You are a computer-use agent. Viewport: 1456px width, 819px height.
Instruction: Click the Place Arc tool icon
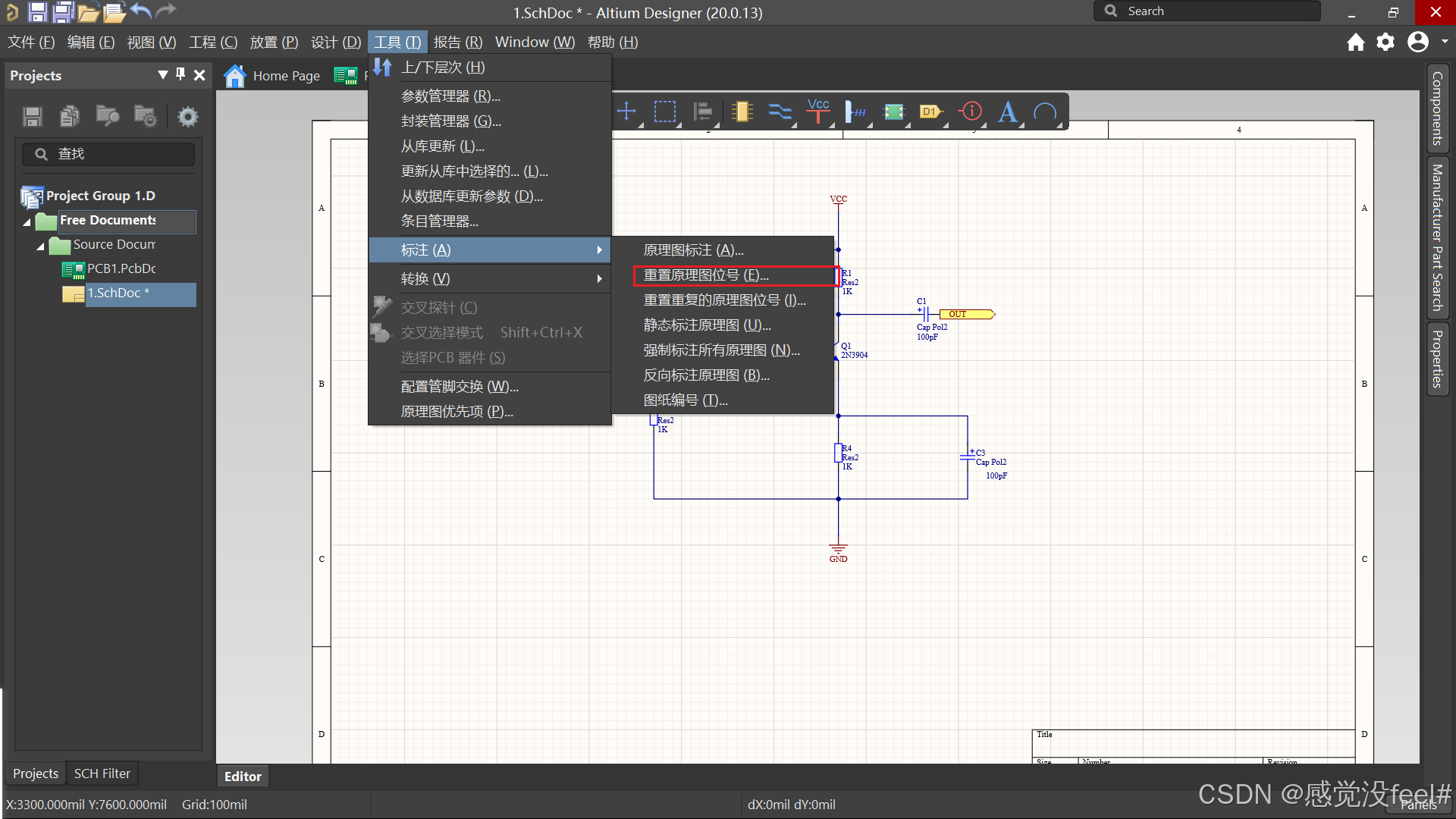point(1045,112)
